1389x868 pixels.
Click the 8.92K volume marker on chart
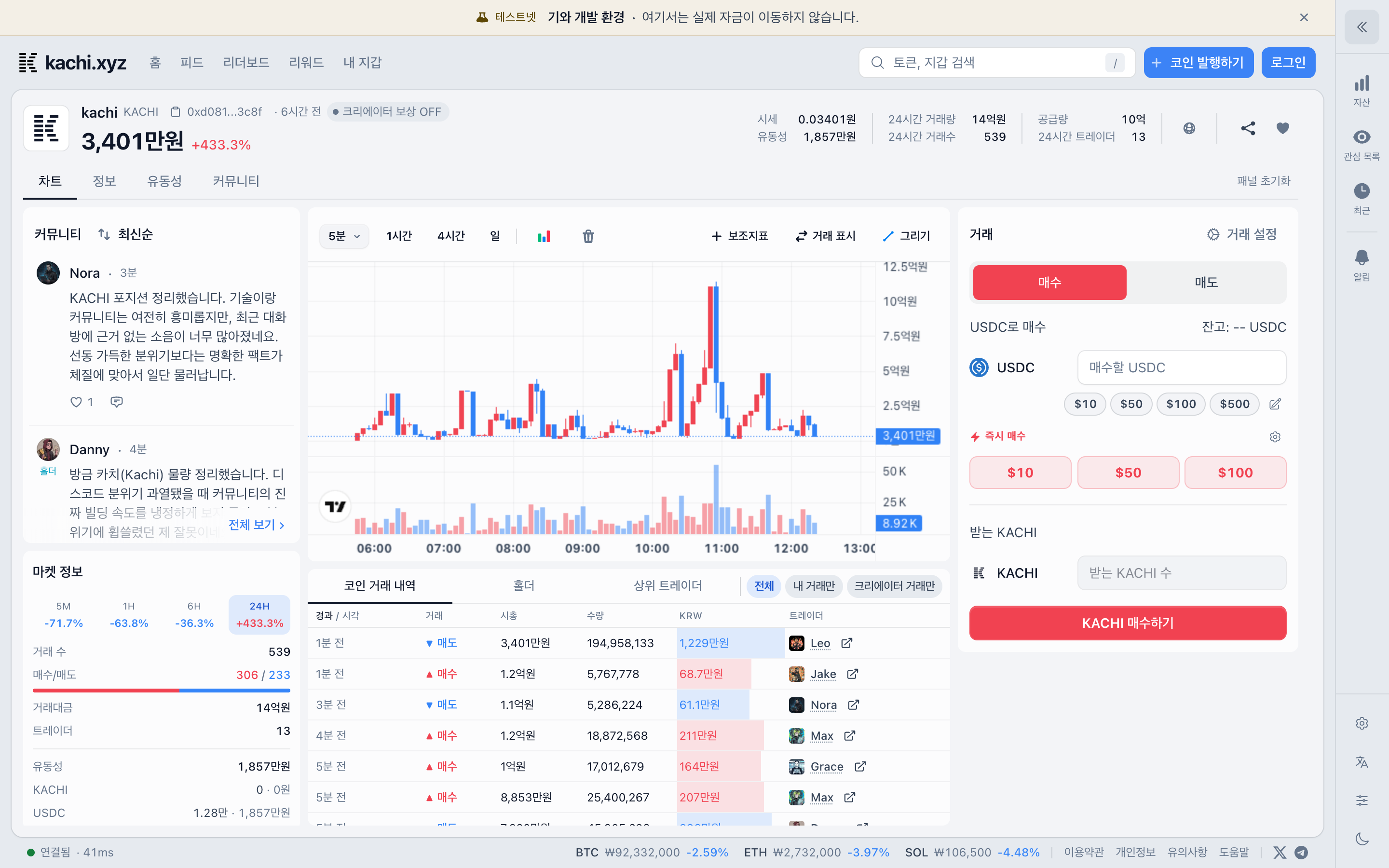899,523
